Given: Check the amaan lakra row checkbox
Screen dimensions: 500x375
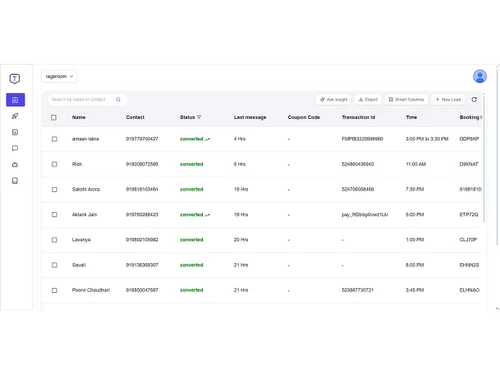Looking at the screenshot, I should (54, 139).
